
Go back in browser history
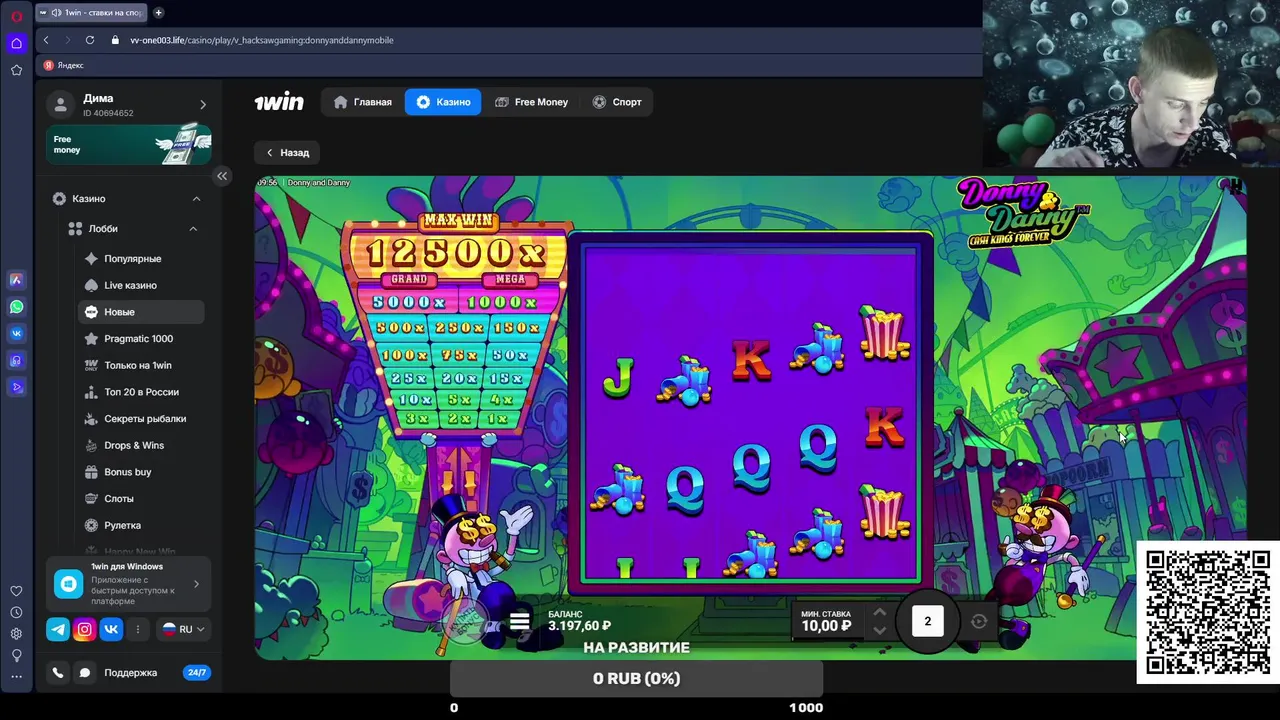46,40
